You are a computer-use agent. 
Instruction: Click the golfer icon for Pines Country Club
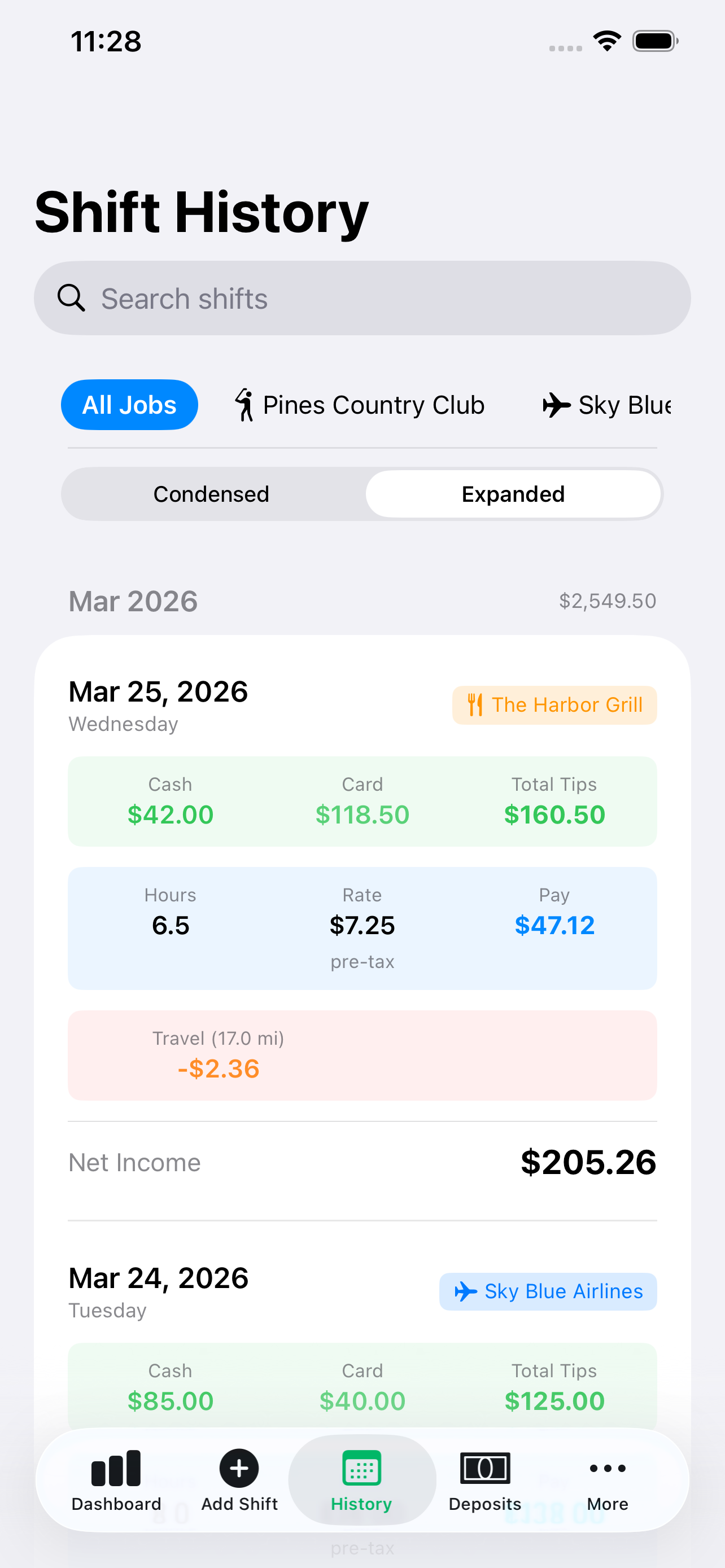244,405
